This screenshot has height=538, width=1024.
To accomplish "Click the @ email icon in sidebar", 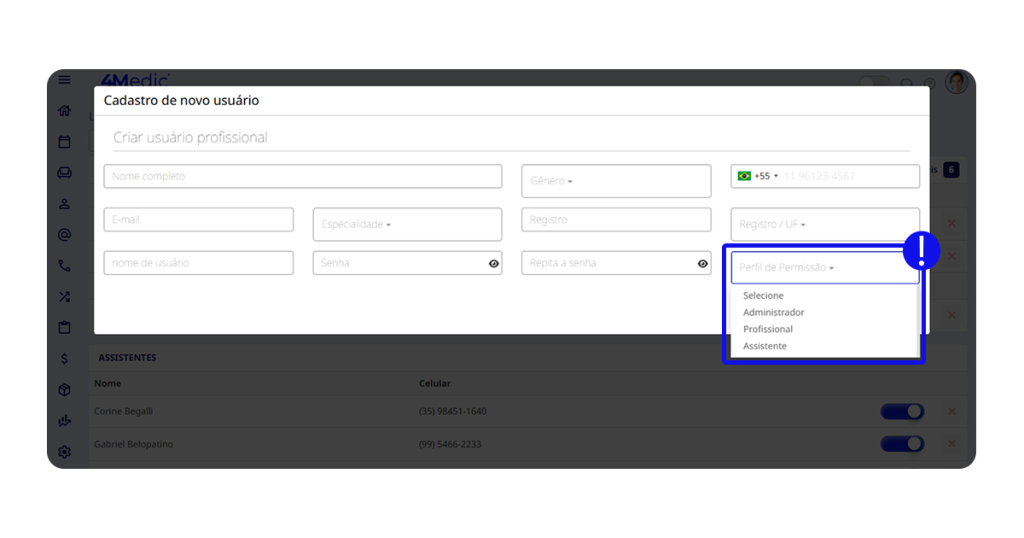I will tap(65, 235).
